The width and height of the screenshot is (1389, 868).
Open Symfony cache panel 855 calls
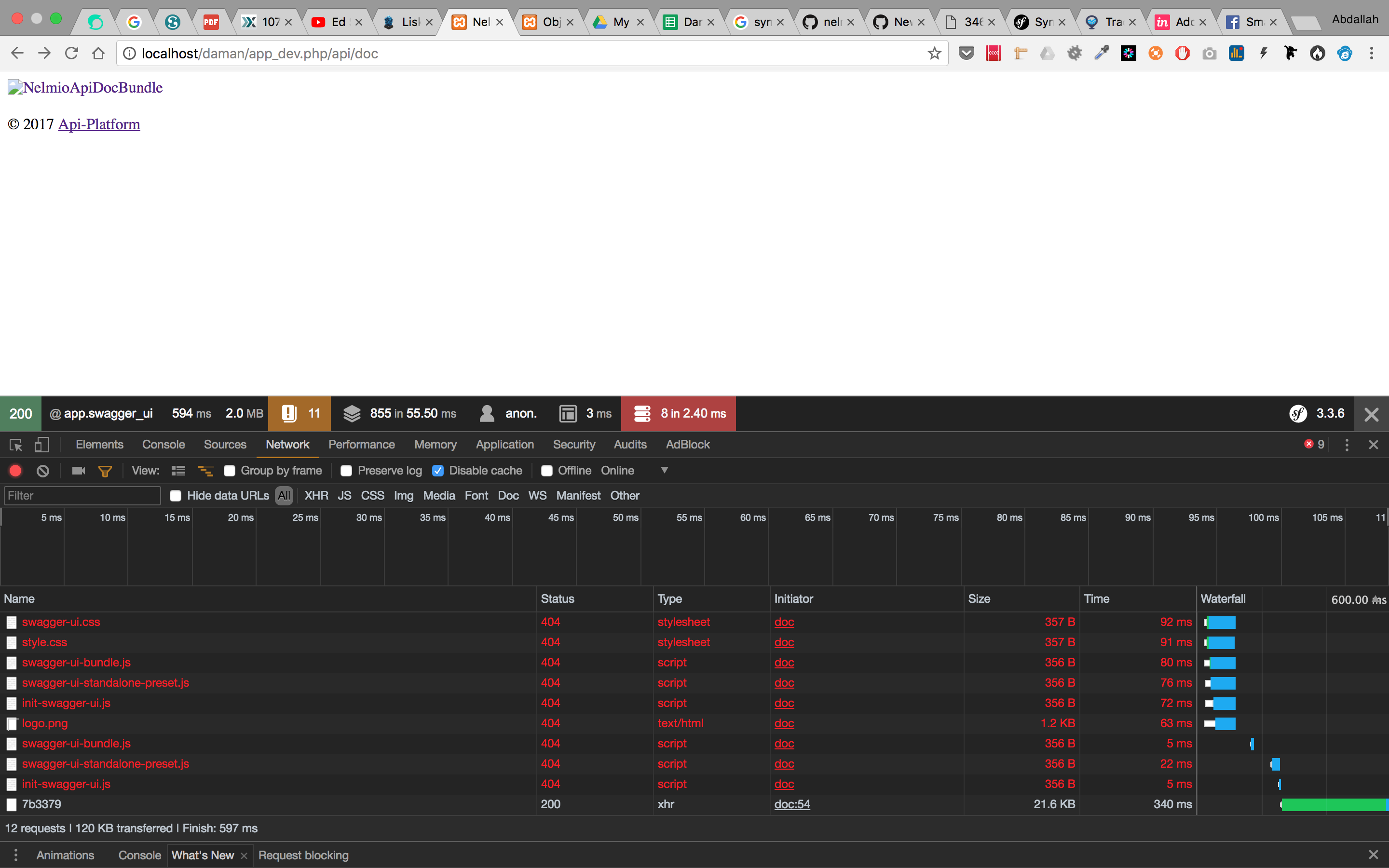399,413
